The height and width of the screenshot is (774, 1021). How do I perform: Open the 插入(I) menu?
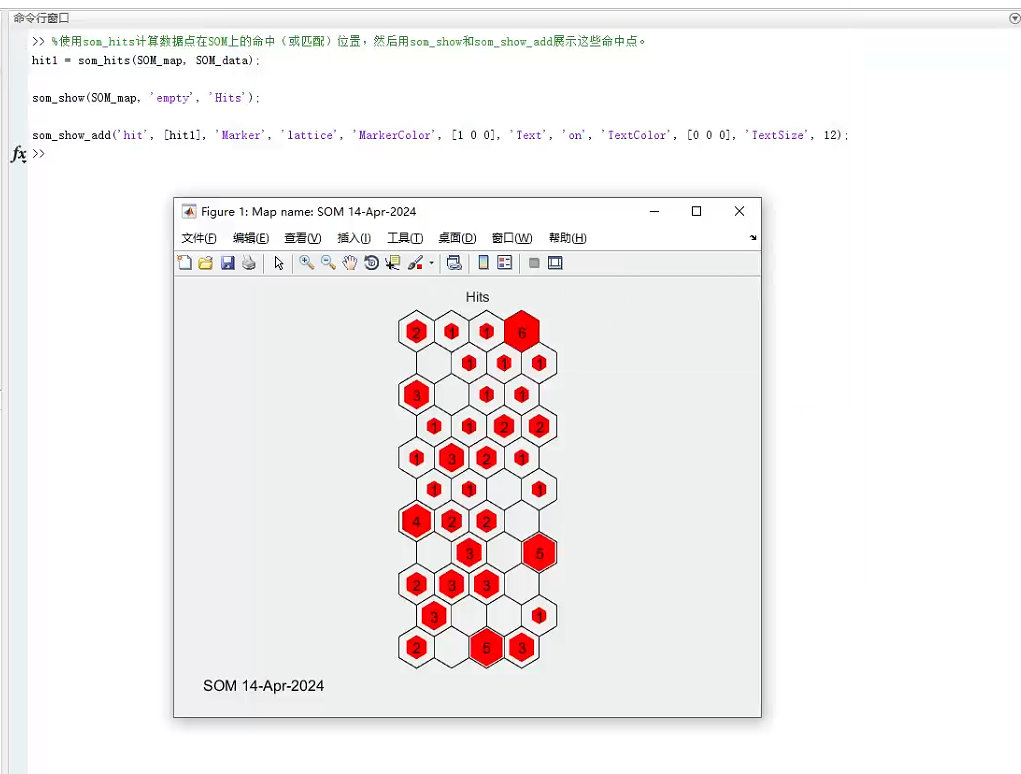(354, 238)
